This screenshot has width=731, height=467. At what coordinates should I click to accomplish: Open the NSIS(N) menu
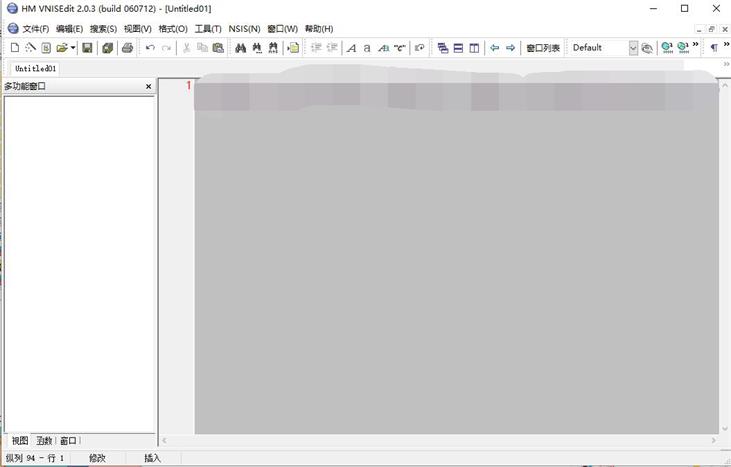click(244, 29)
